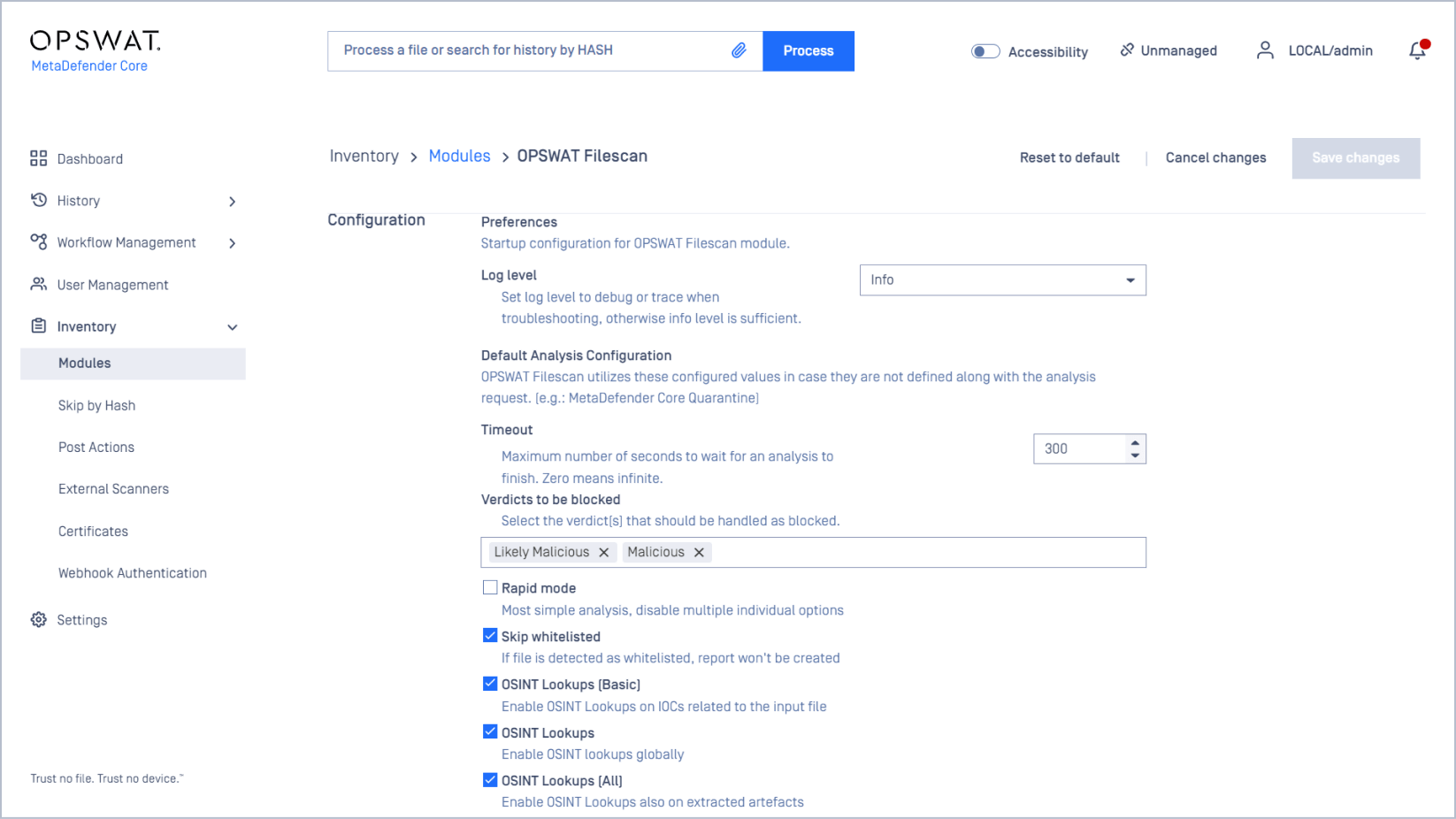This screenshot has height=819, width=1456.
Task: Open Settings in the sidebar
Action: (82, 621)
